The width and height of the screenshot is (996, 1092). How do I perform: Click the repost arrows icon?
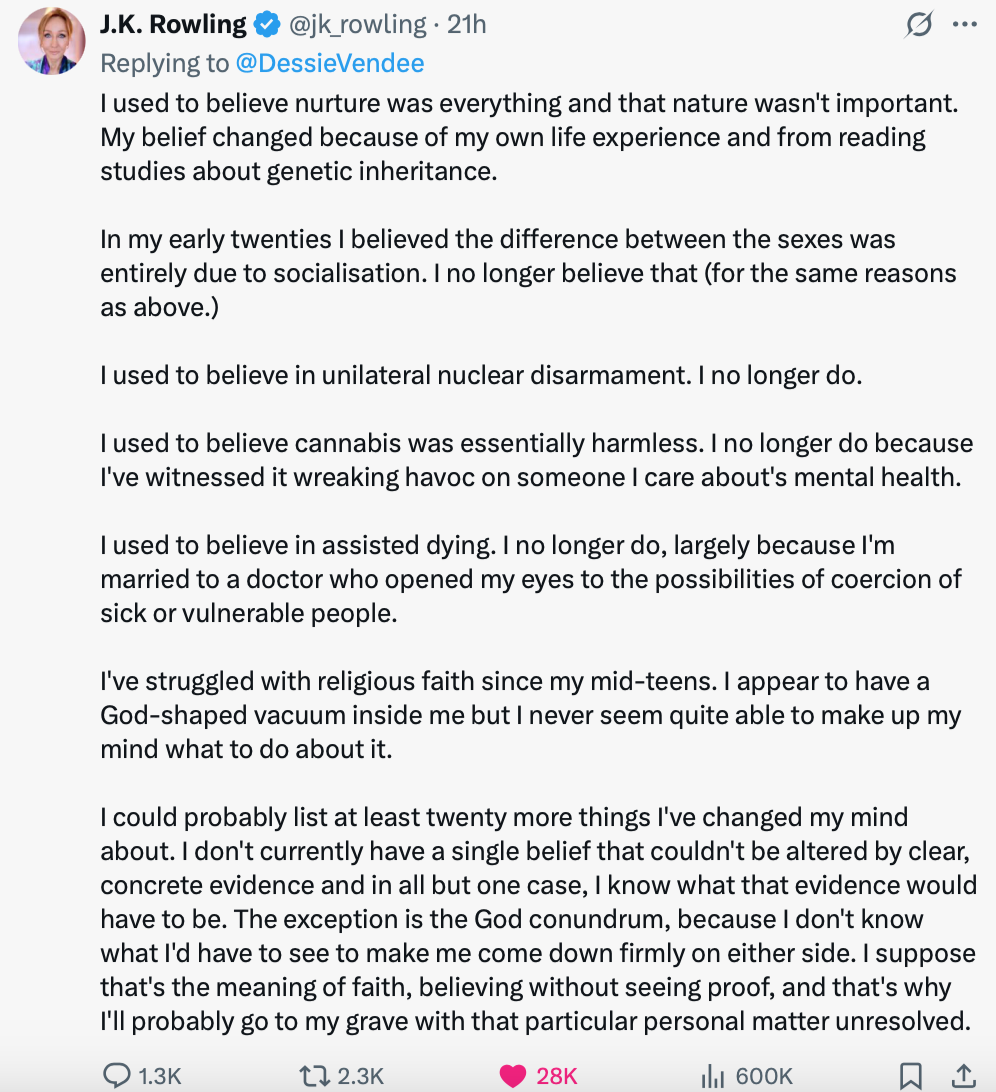coord(314,1075)
